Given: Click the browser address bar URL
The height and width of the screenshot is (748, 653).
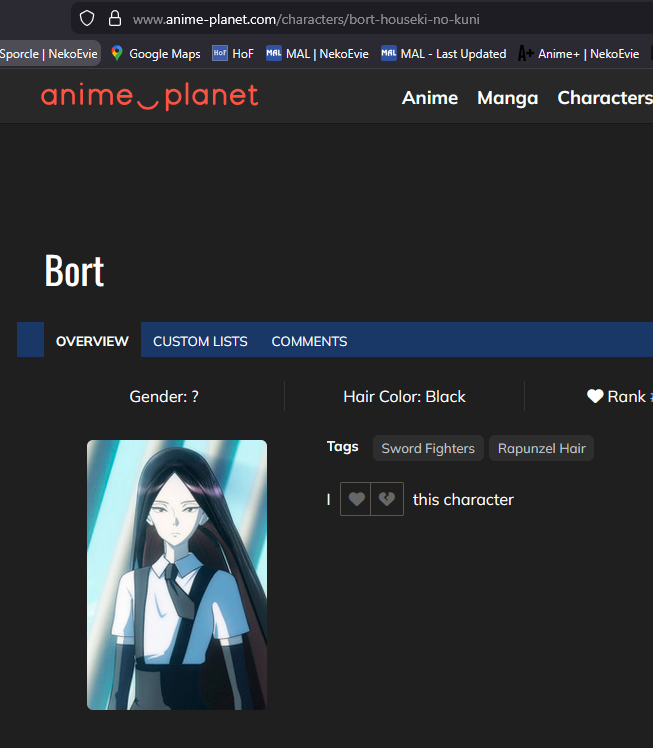Looking at the screenshot, I should [x=306, y=20].
